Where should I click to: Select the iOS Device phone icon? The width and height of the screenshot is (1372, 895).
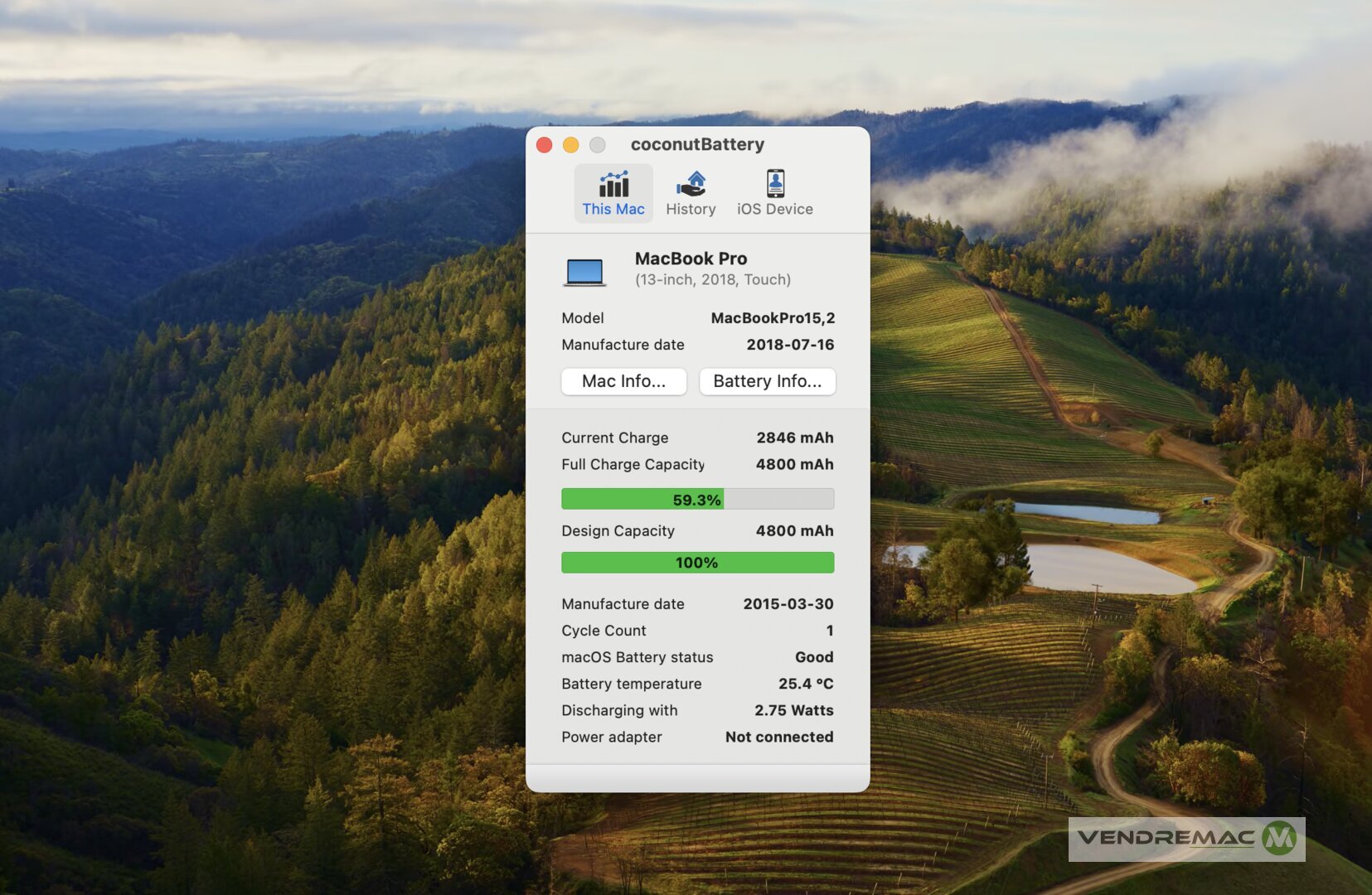[x=775, y=184]
